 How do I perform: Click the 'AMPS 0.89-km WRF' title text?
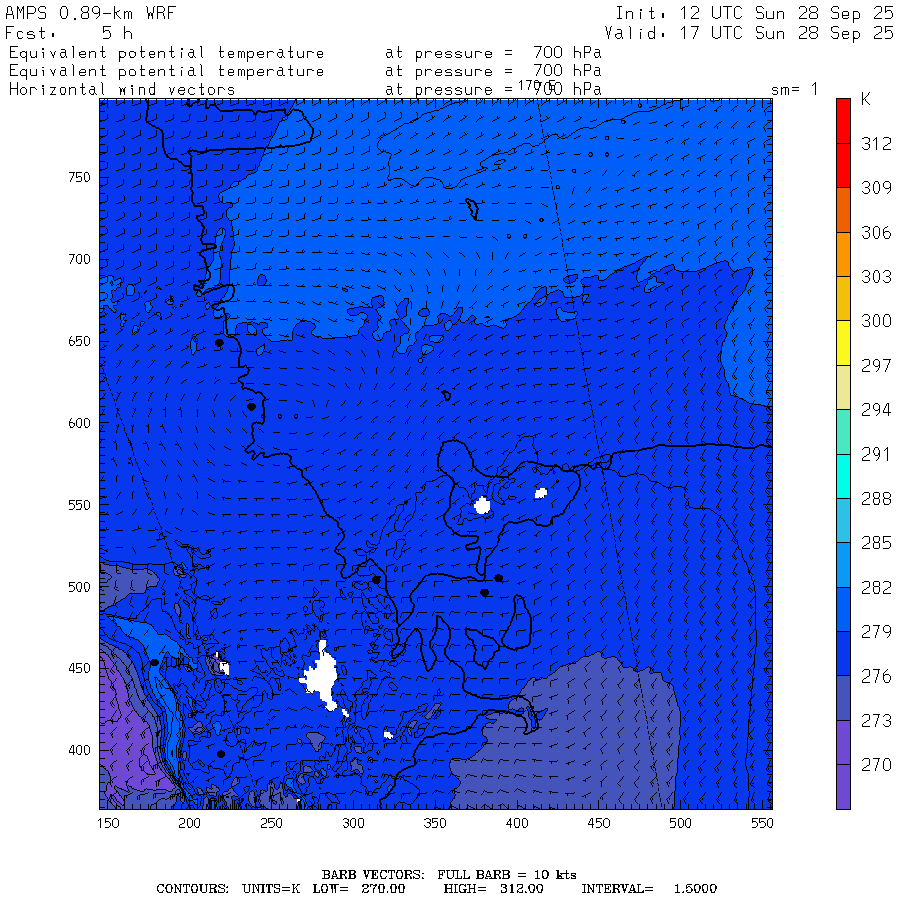[x=90, y=13]
